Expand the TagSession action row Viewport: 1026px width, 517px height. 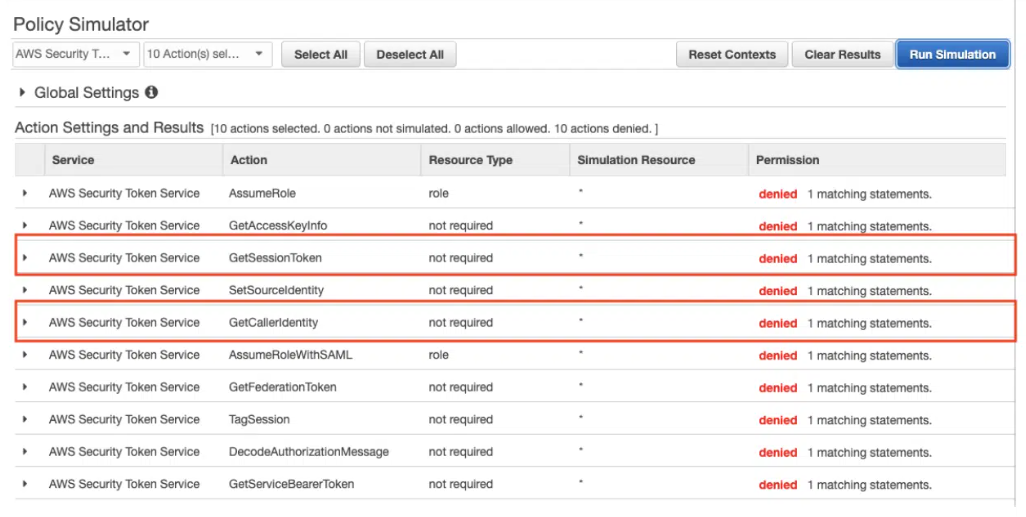25,419
